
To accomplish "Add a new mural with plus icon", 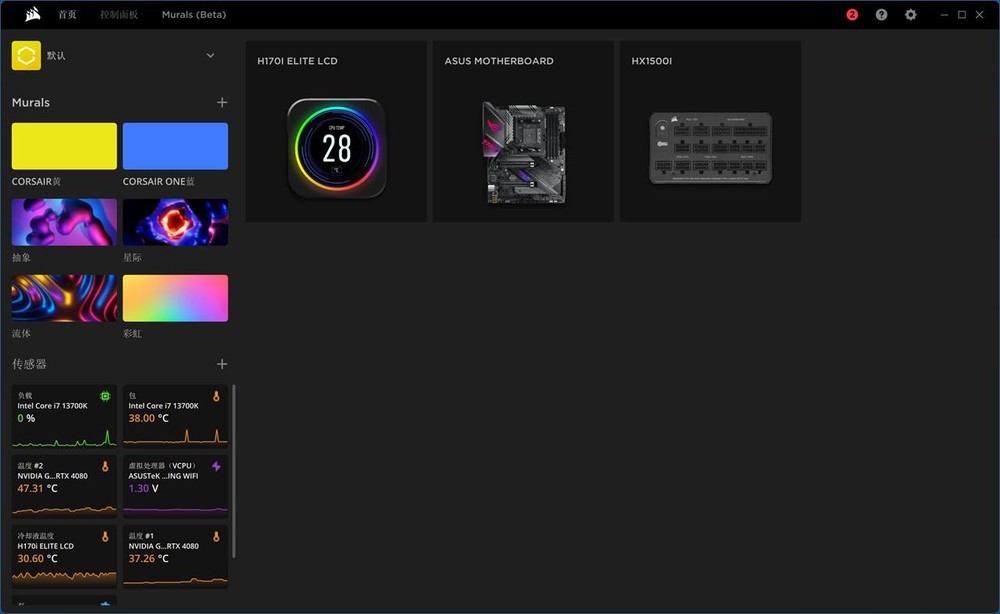I will [222, 103].
